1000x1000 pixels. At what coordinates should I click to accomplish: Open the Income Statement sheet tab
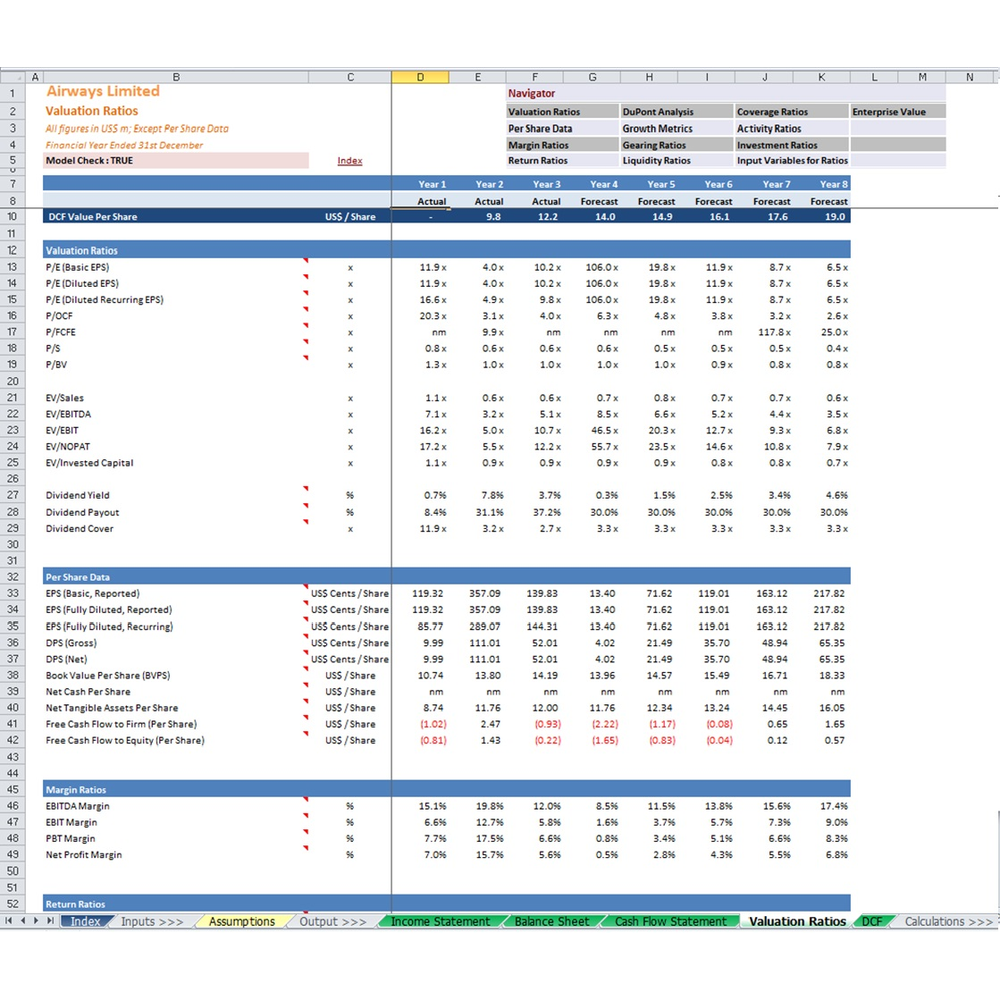440,921
